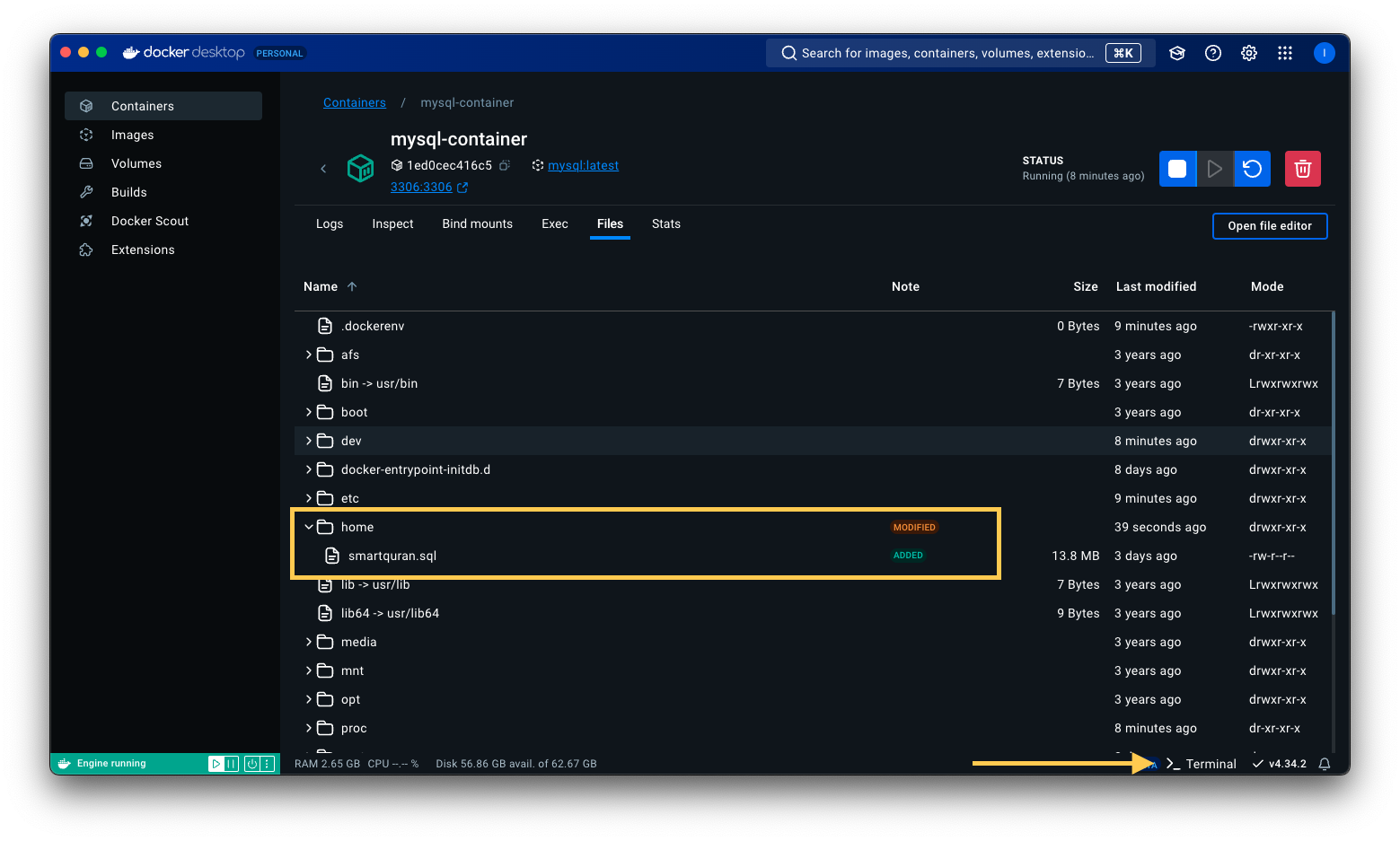
Task: Open the Terminal from the status bar
Action: point(1202,764)
